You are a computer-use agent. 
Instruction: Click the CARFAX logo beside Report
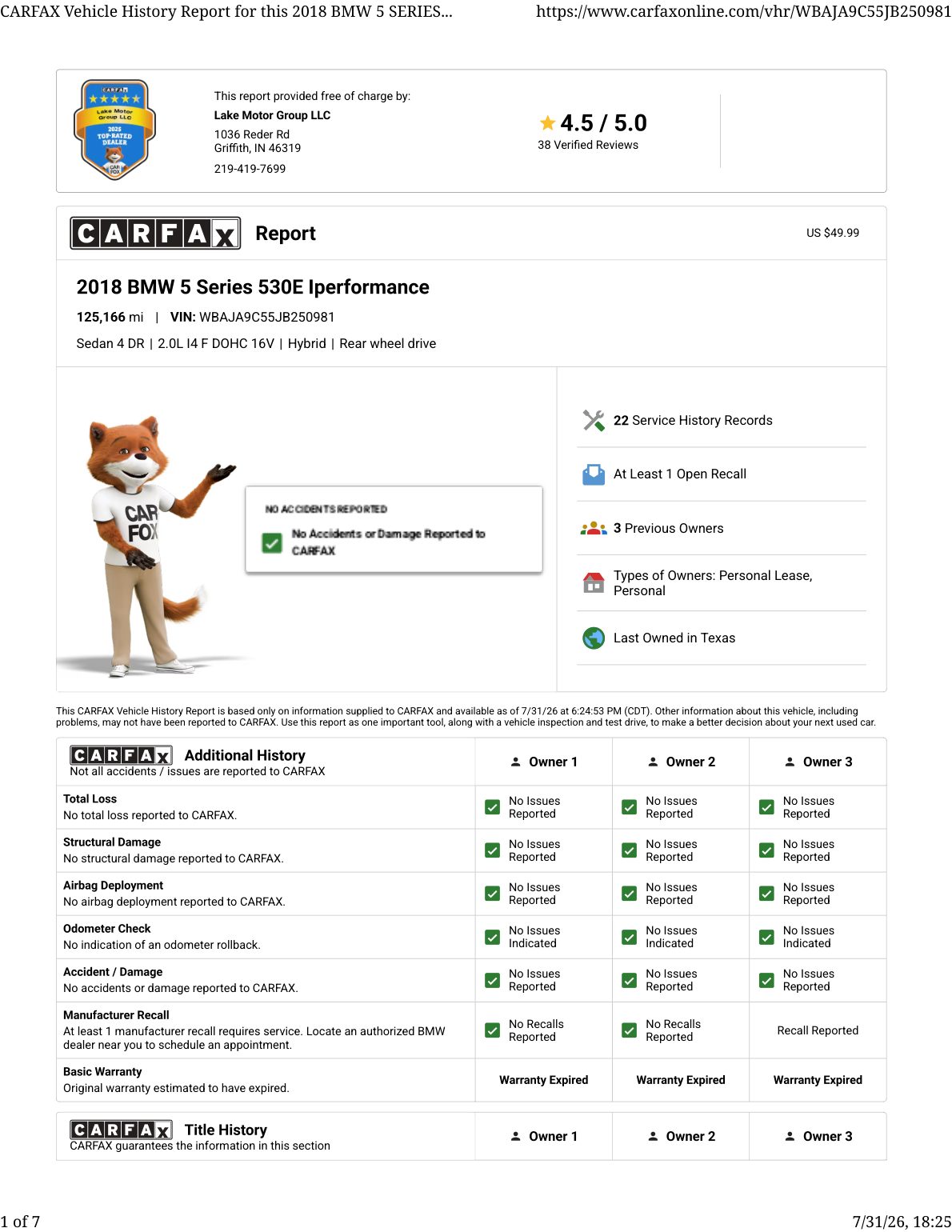(x=155, y=234)
